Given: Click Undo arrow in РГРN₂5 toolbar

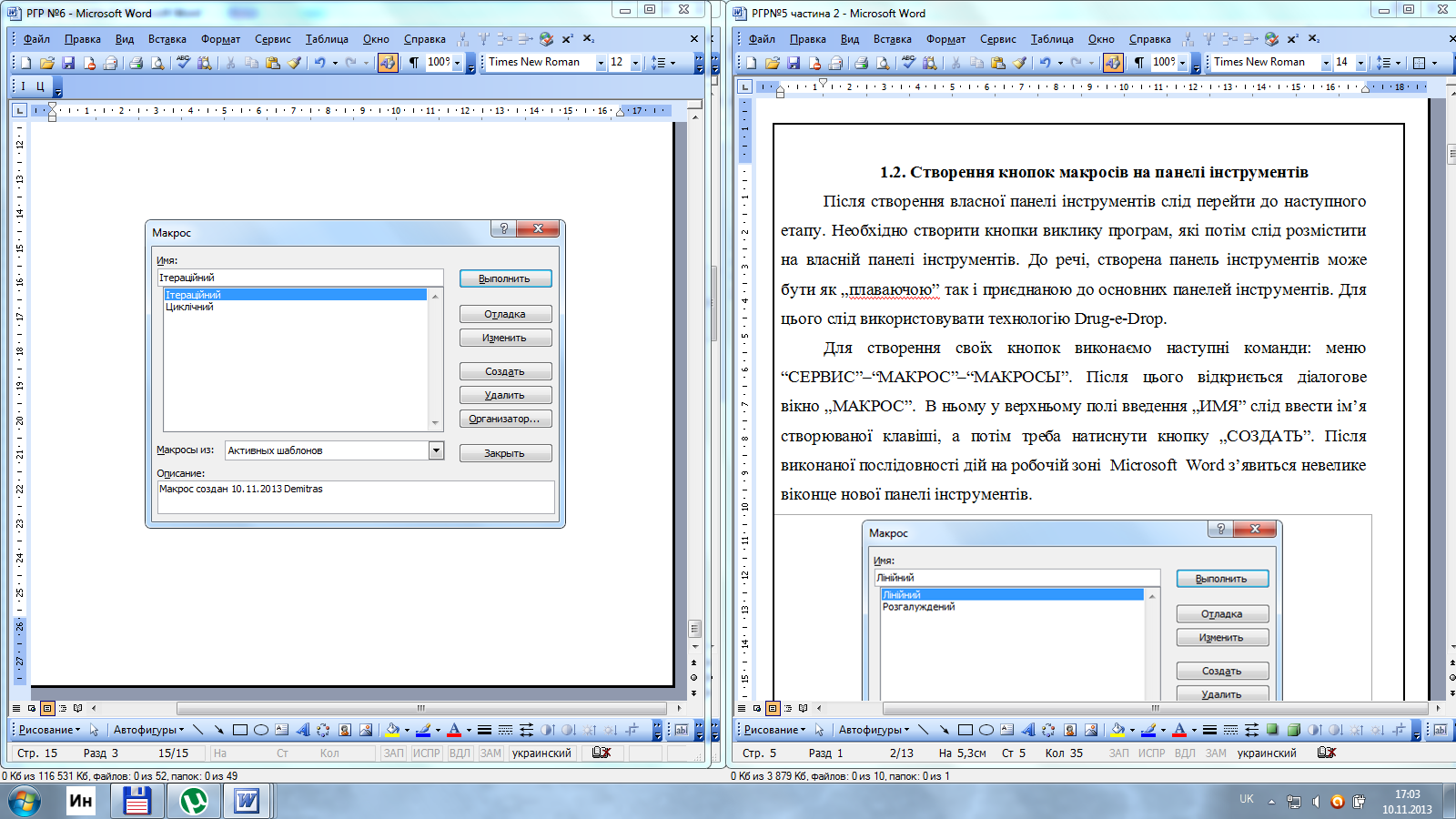Looking at the screenshot, I should click(1045, 63).
